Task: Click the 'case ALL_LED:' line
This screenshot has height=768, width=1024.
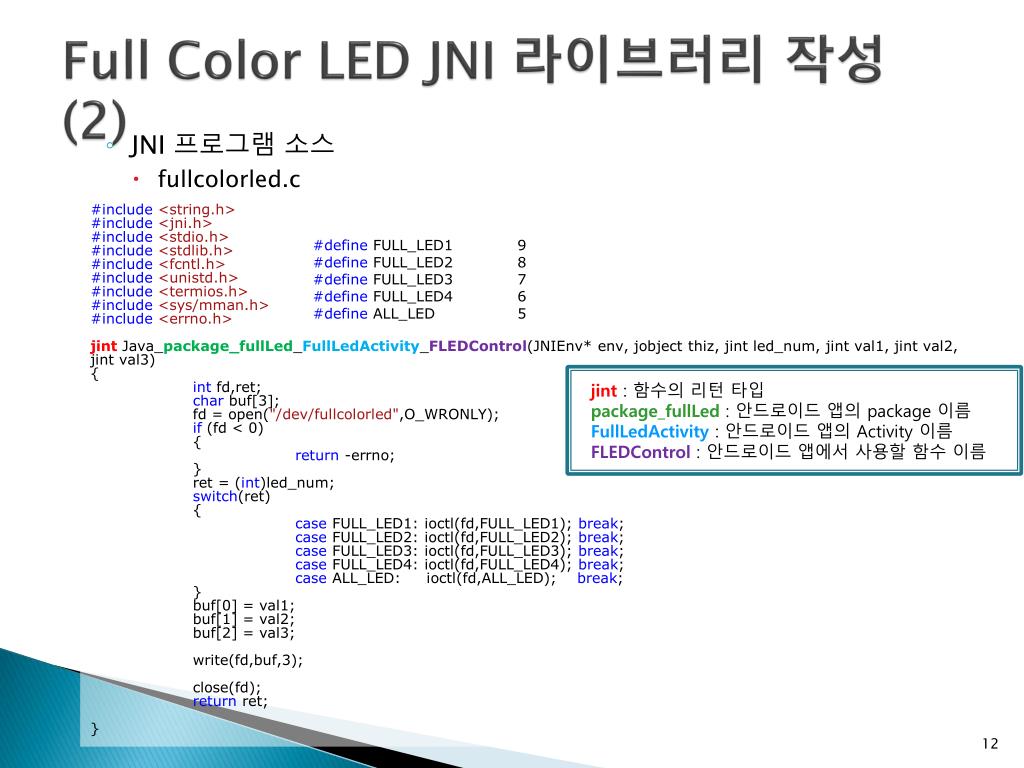Action: [x=459, y=579]
